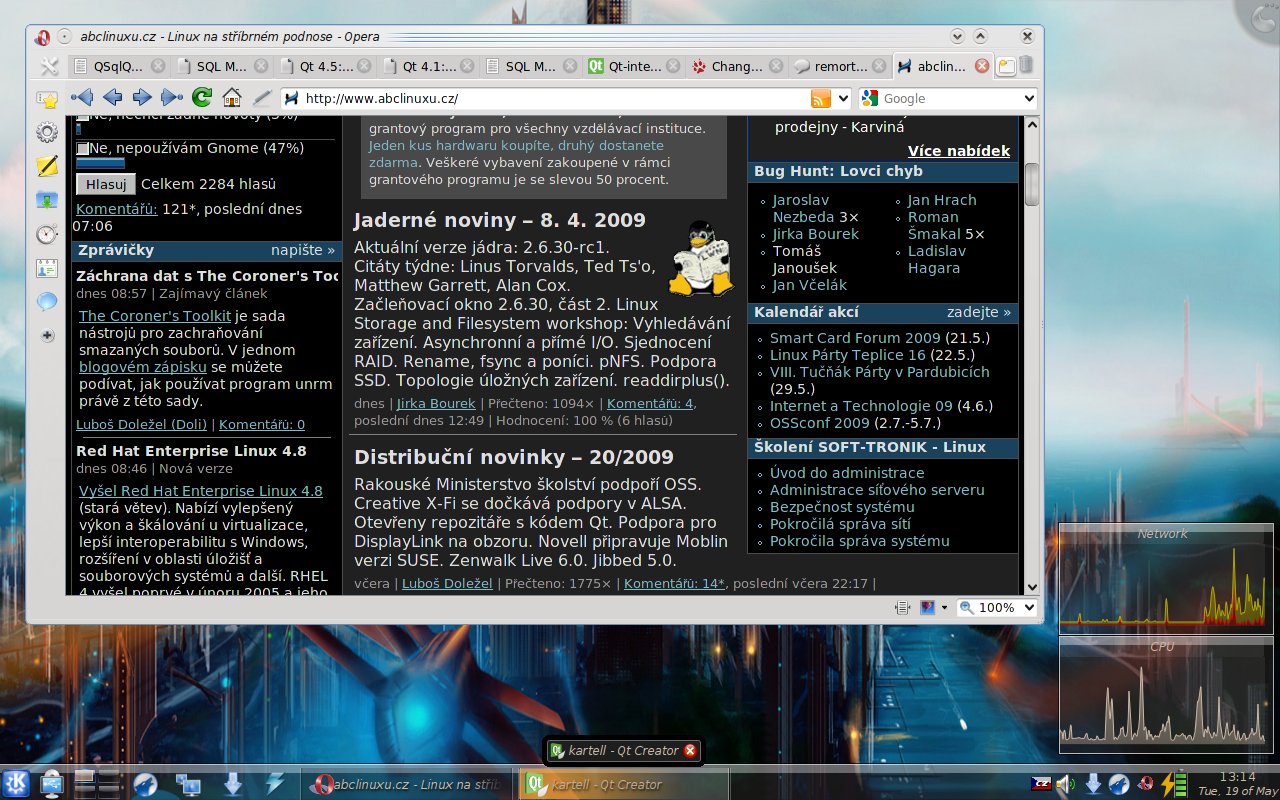Select the 'Ne, nepoužívám Gnome (47%)' poll option
The width and height of the screenshot is (1280, 800).
[x=83, y=149]
